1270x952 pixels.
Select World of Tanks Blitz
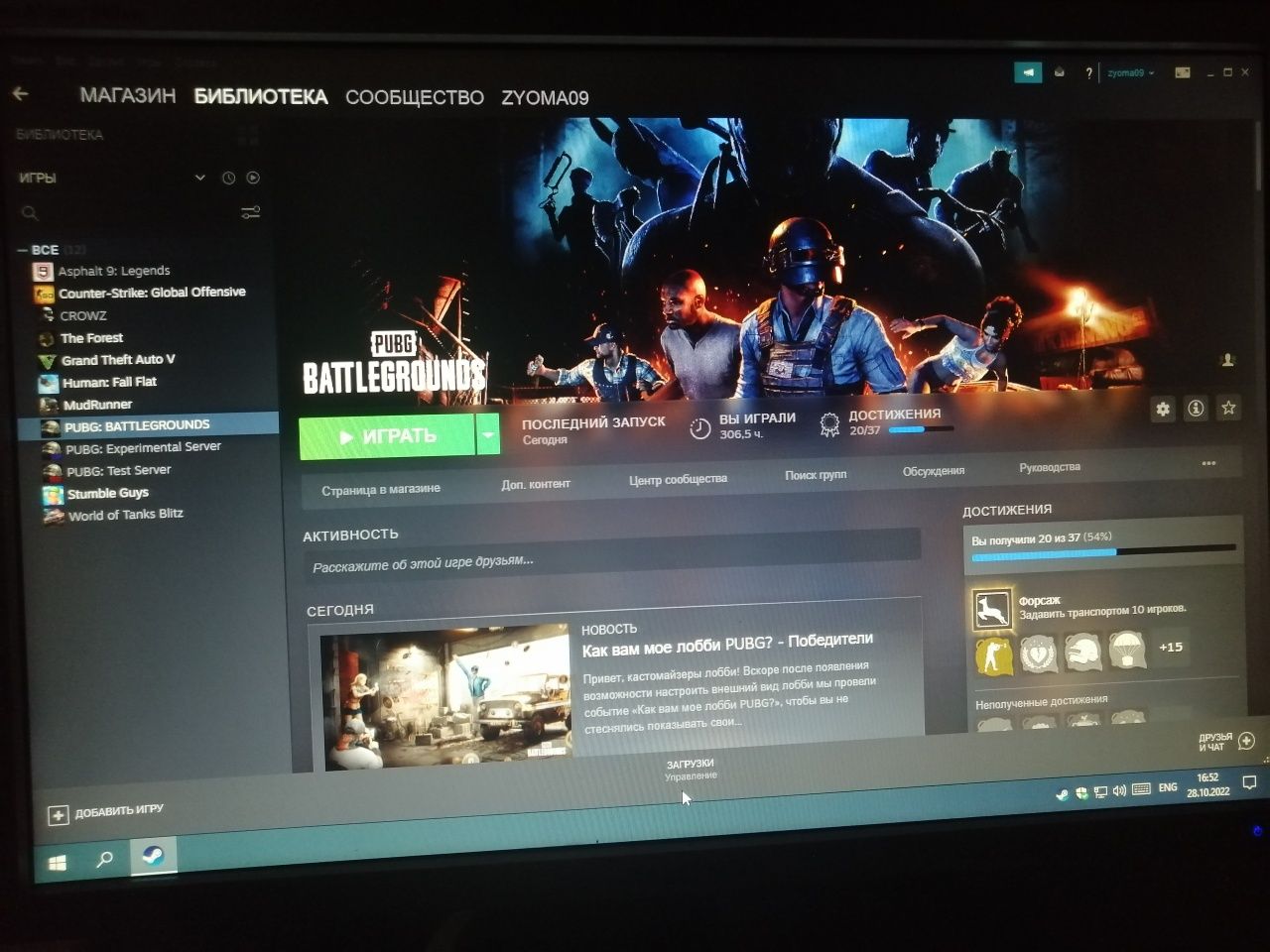tap(125, 515)
